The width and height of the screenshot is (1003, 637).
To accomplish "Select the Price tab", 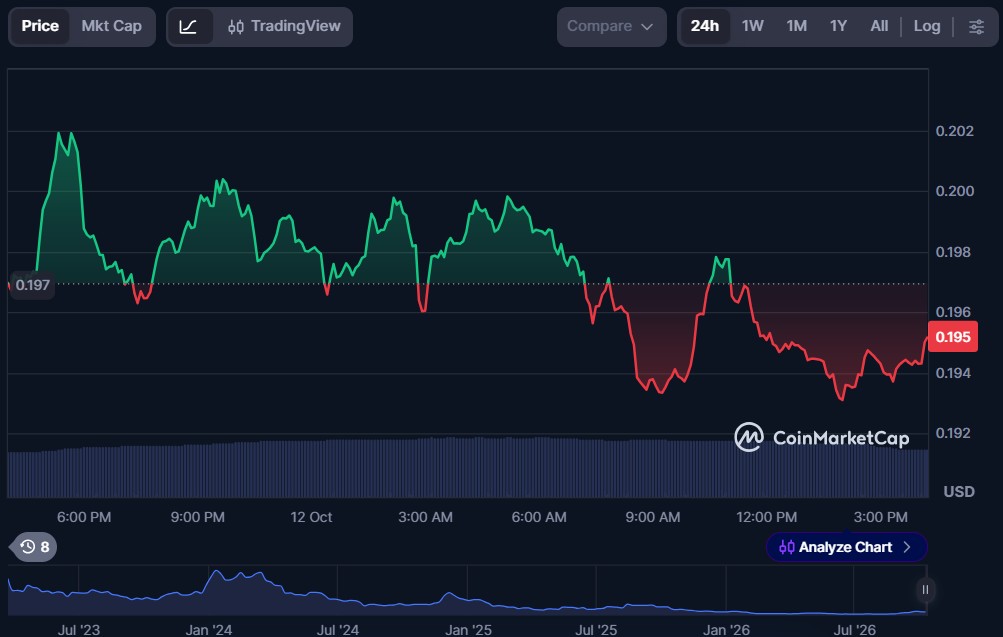I will (x=40, y=26).
